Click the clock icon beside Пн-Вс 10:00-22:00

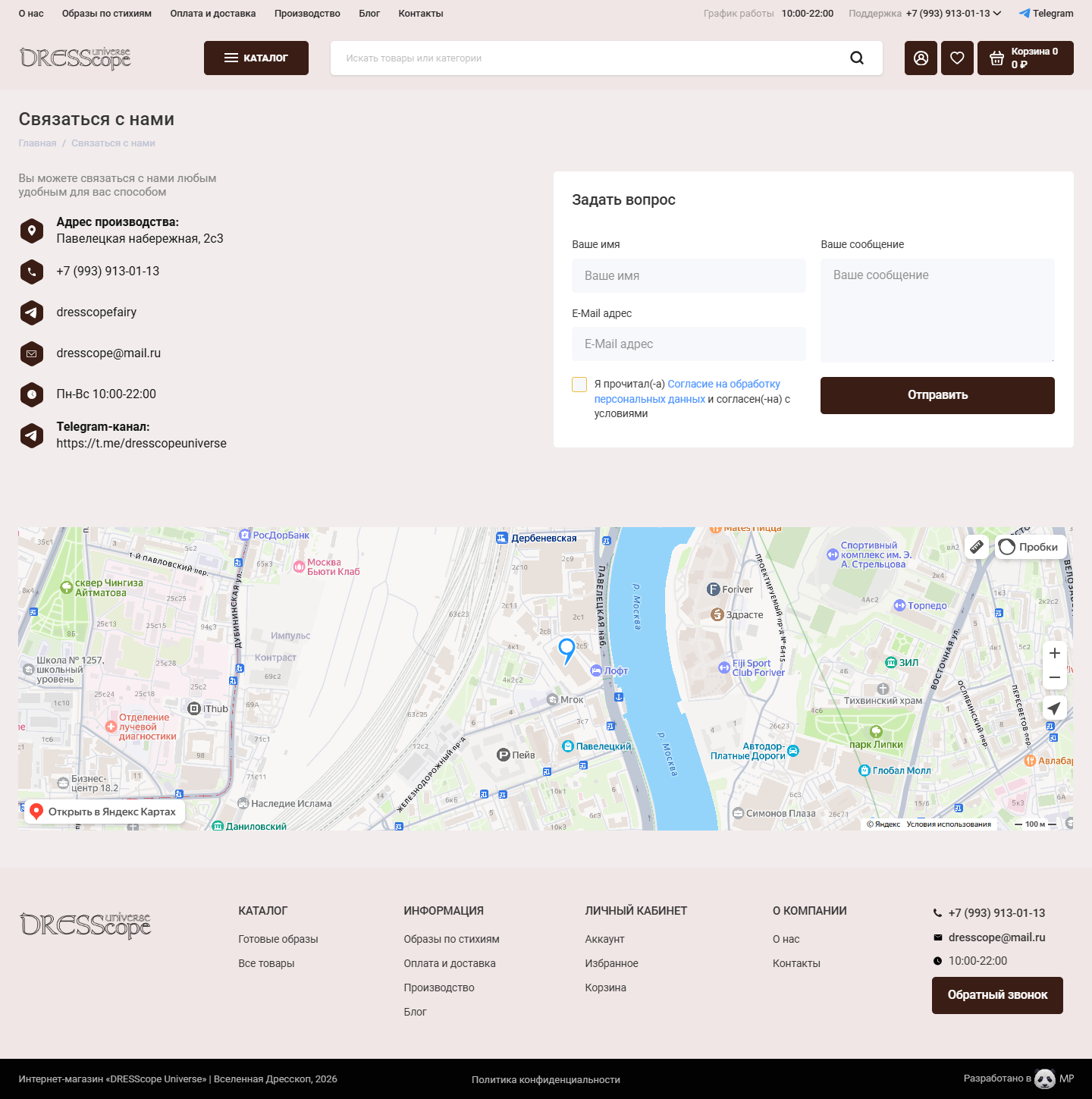[32, 394]
